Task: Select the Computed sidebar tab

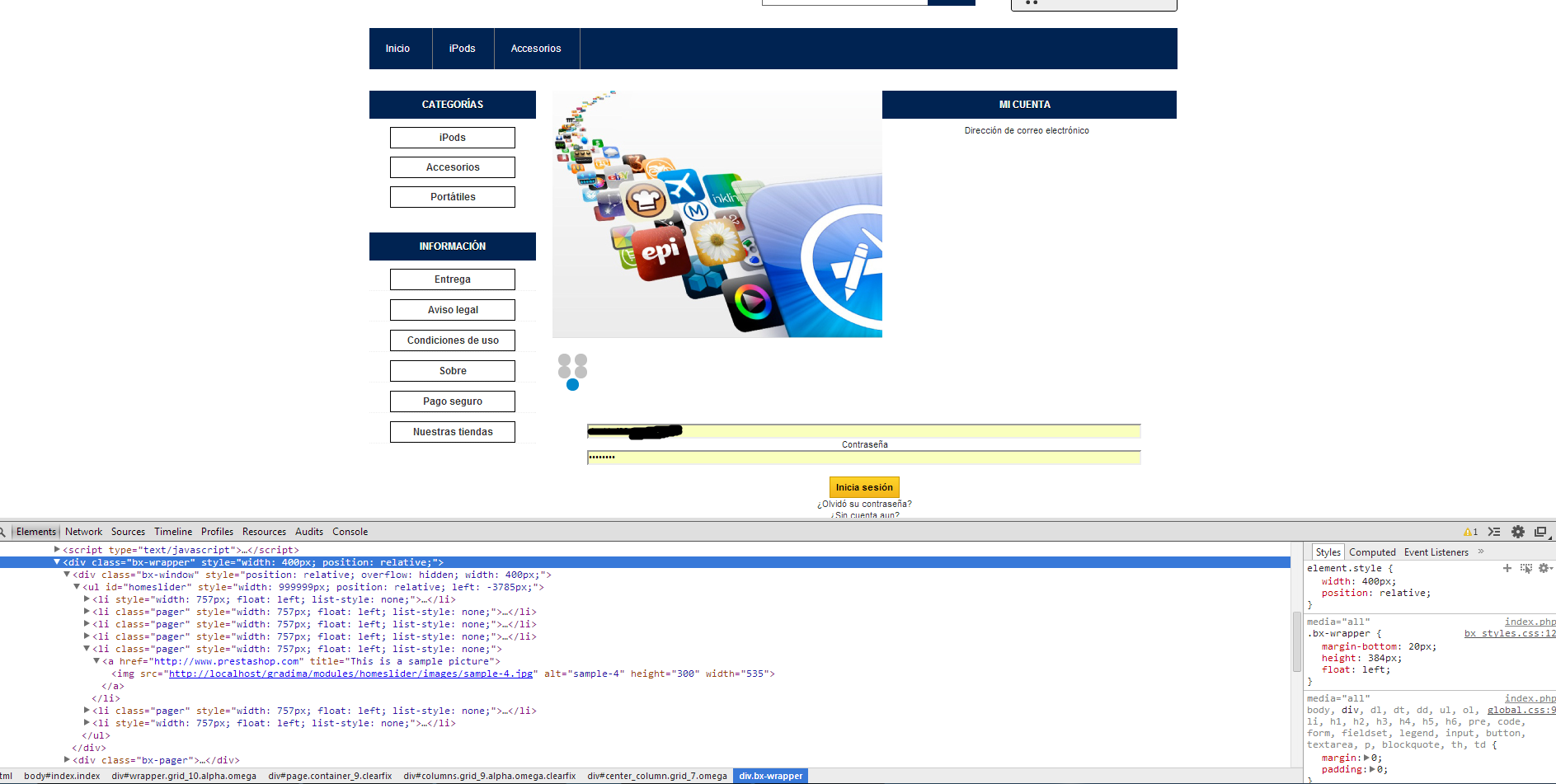Action: coord(1372,552)
